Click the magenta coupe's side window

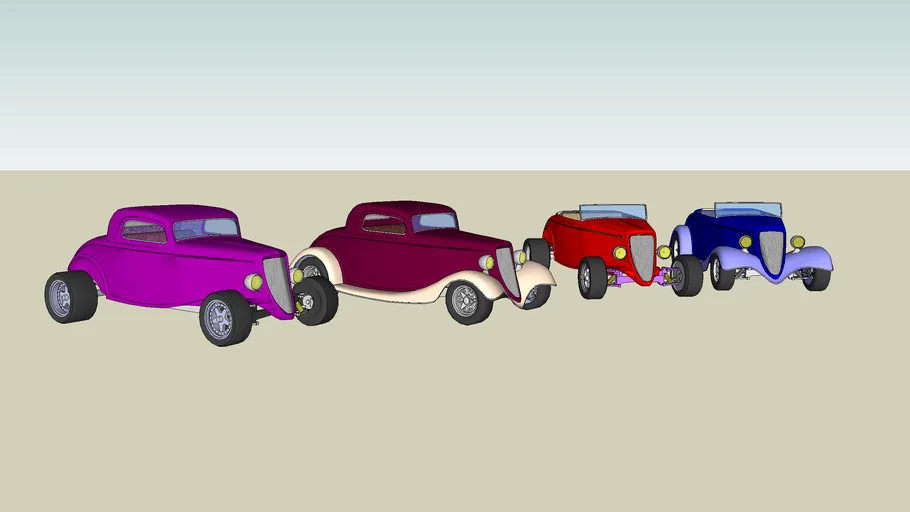(144, 232)
